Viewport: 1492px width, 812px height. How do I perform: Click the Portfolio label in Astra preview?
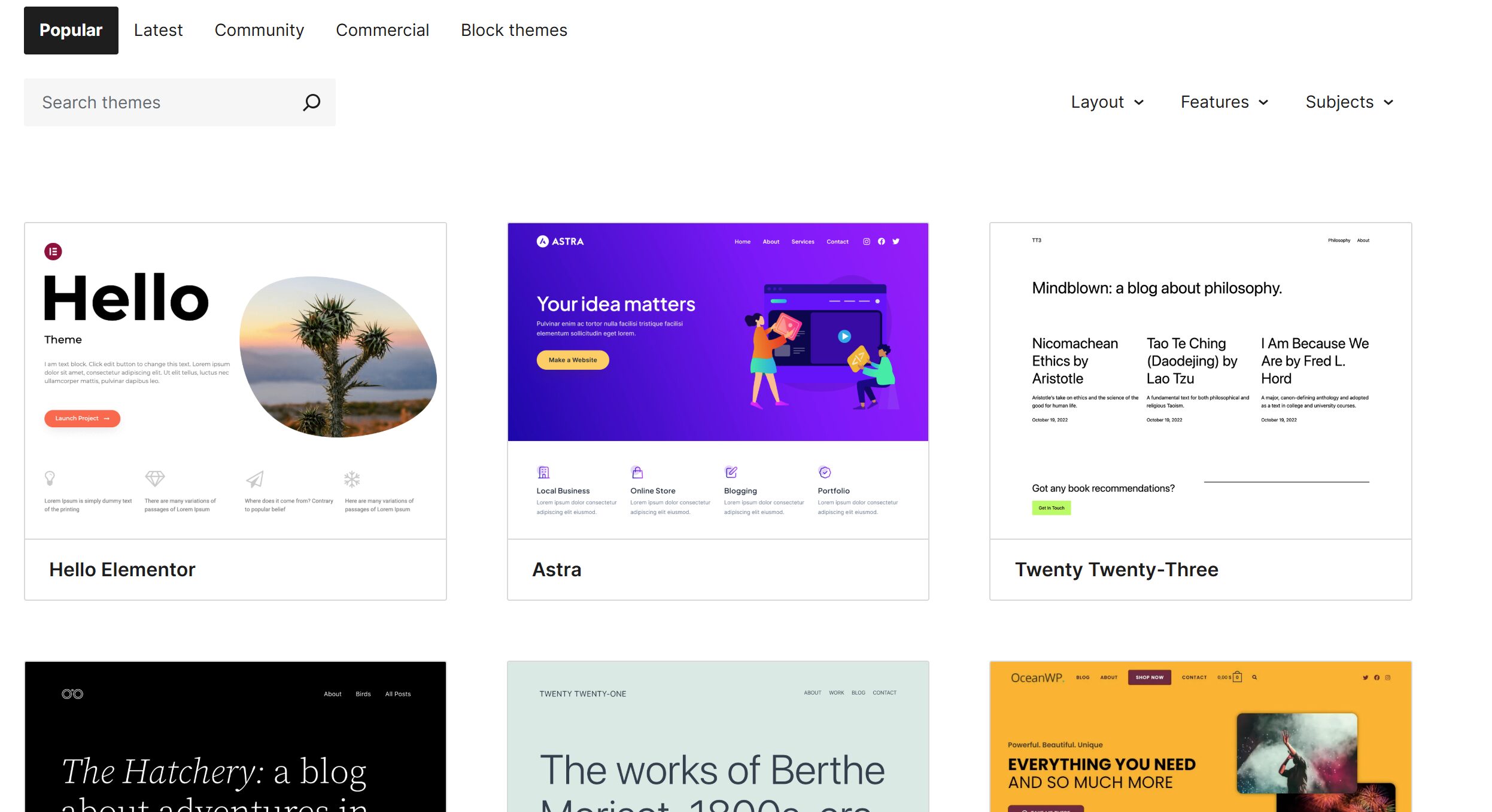point(833,491)
